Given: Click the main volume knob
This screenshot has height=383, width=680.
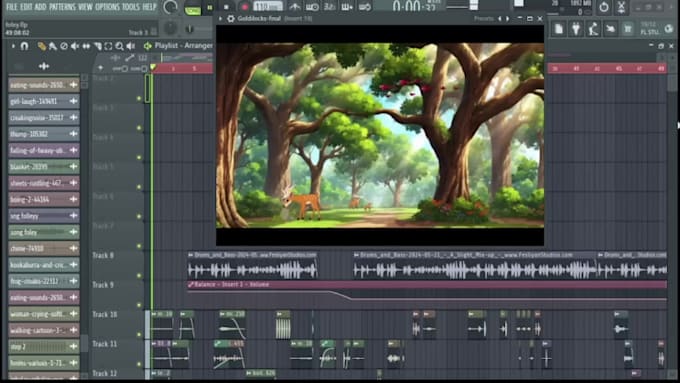Looking at the screenshot, I should [x=170, y=7].
